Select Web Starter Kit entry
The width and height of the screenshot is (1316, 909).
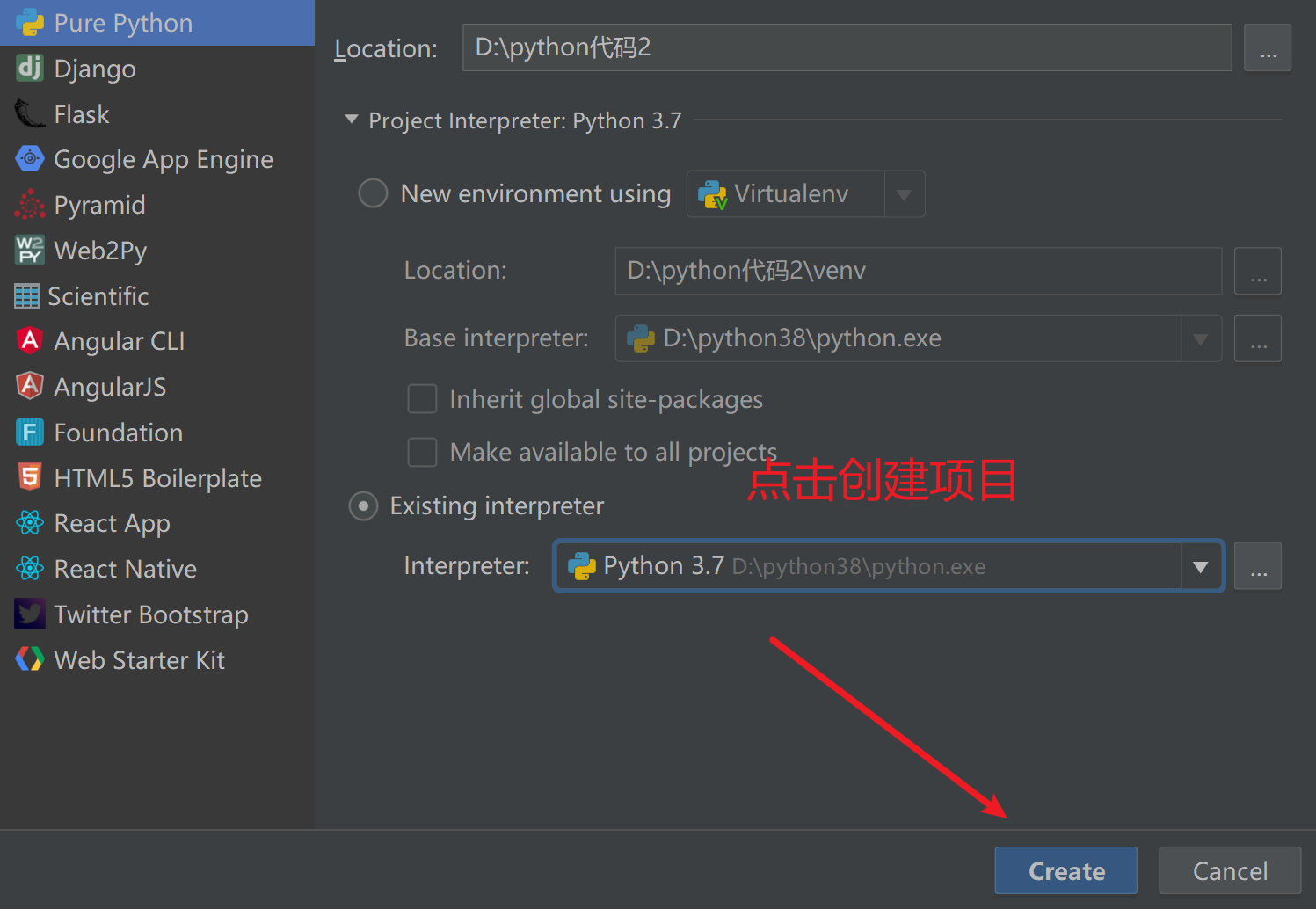tap(157, 660)
